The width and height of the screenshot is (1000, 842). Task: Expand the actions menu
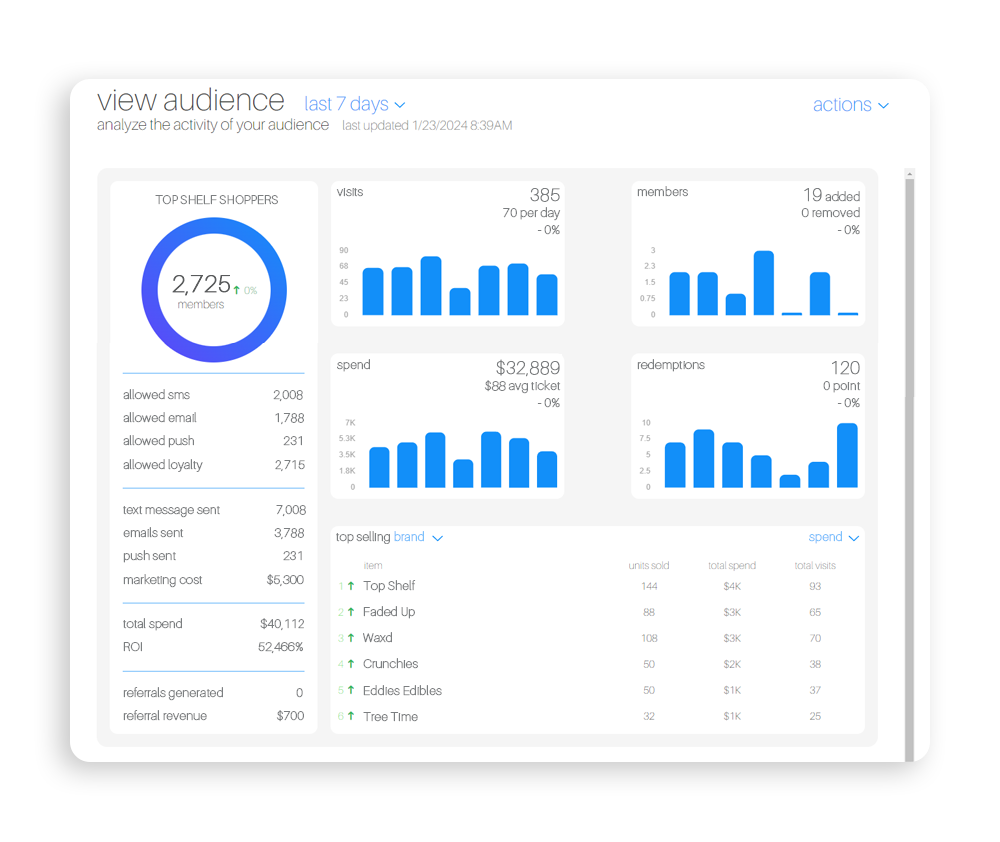[x=850, y=105]
